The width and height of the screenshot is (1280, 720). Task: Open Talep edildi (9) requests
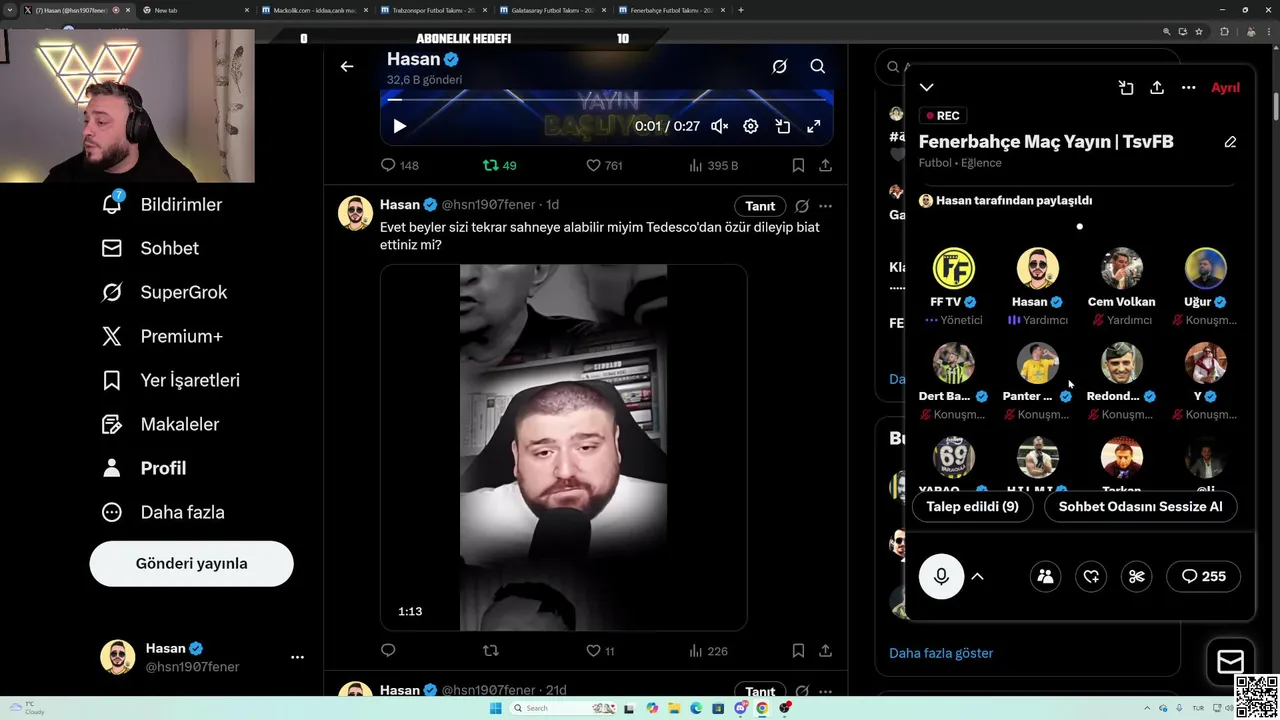tap(972, 507)
